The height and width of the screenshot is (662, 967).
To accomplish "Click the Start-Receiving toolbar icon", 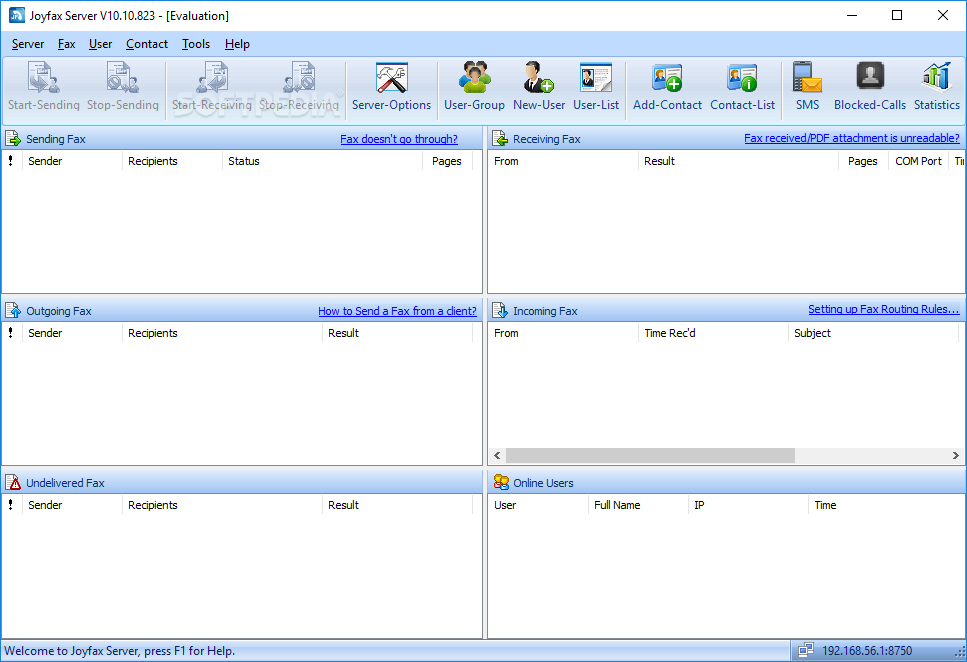I will tap(212, 87).
